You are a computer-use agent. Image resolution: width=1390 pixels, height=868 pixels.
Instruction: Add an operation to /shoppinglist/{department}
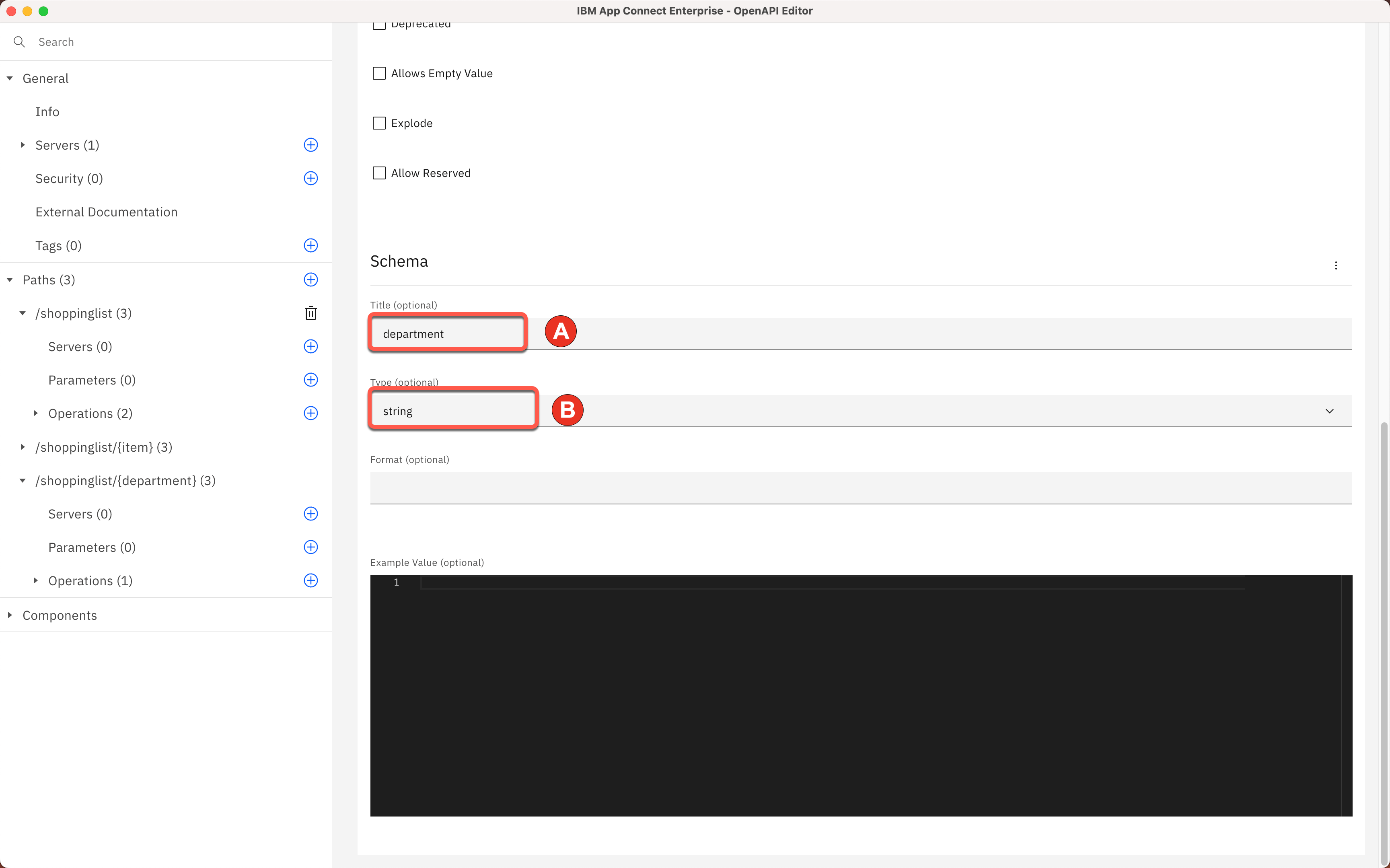pos(310,580)
